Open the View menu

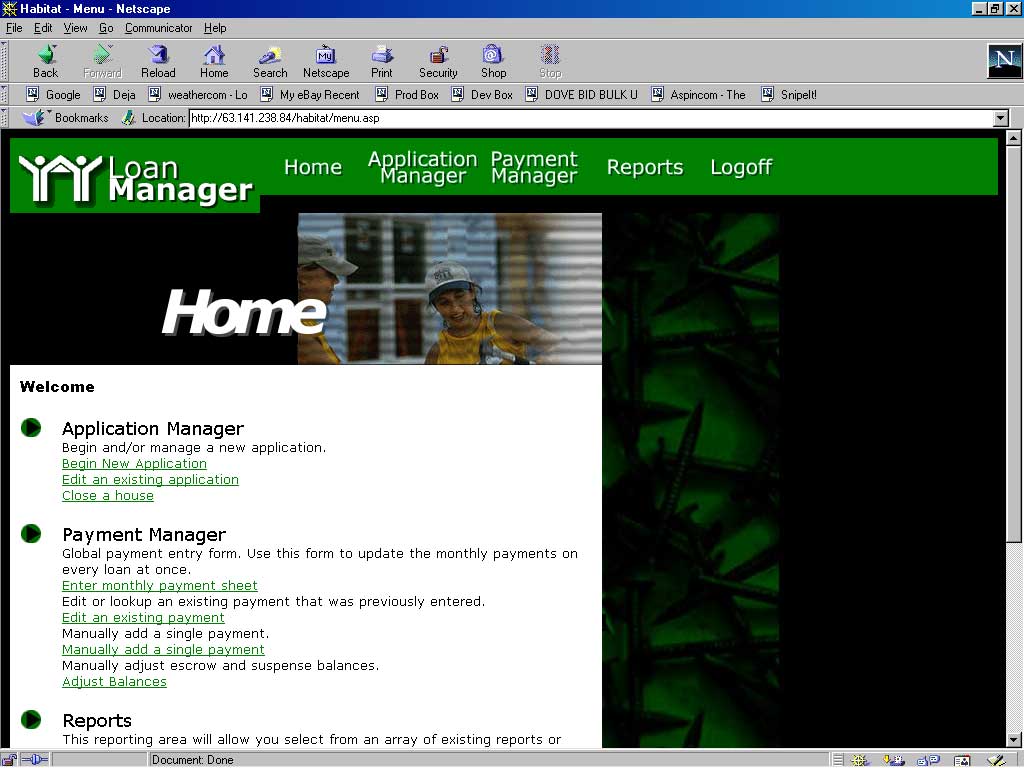pyautogui.click(x=75, y=28)
